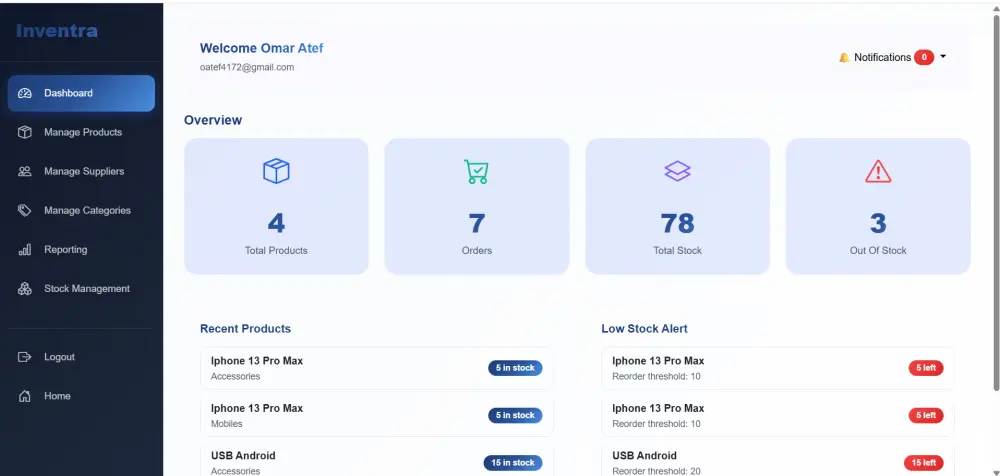Viewport: 1000px width, 476px height.
Task: Click the Recent Products heading
Action: click(x=246, y=329)
